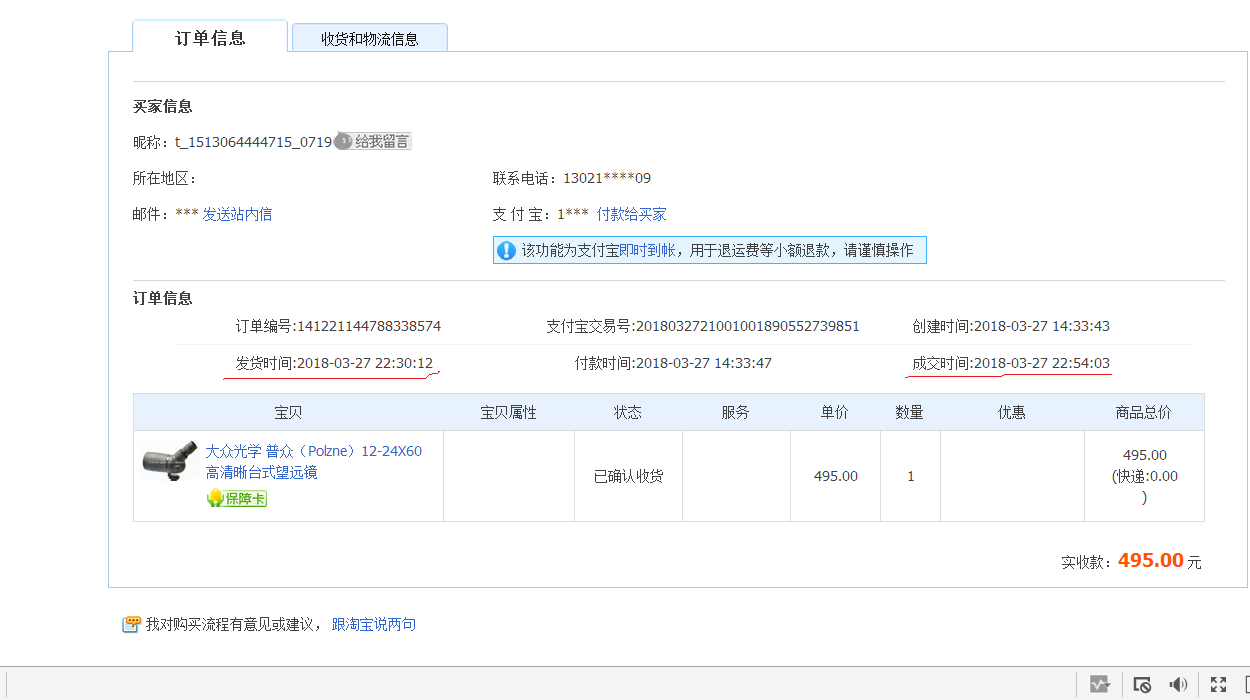Click the feedback icon beside purchase suggestion text
This screenshot has height=700, width=1250.
131,625
